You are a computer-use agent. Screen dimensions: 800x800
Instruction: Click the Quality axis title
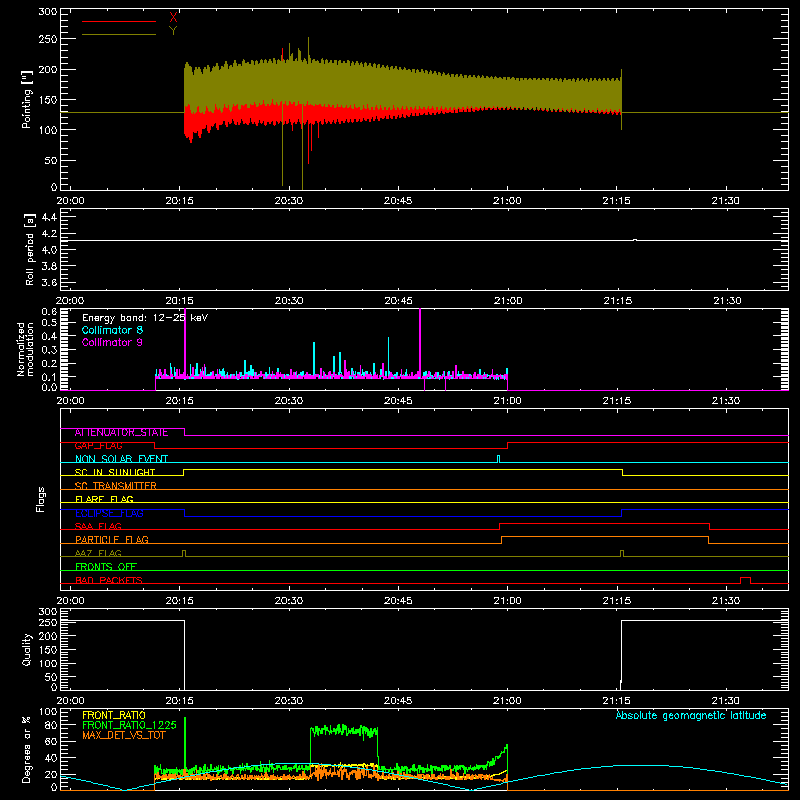(27, 649)
